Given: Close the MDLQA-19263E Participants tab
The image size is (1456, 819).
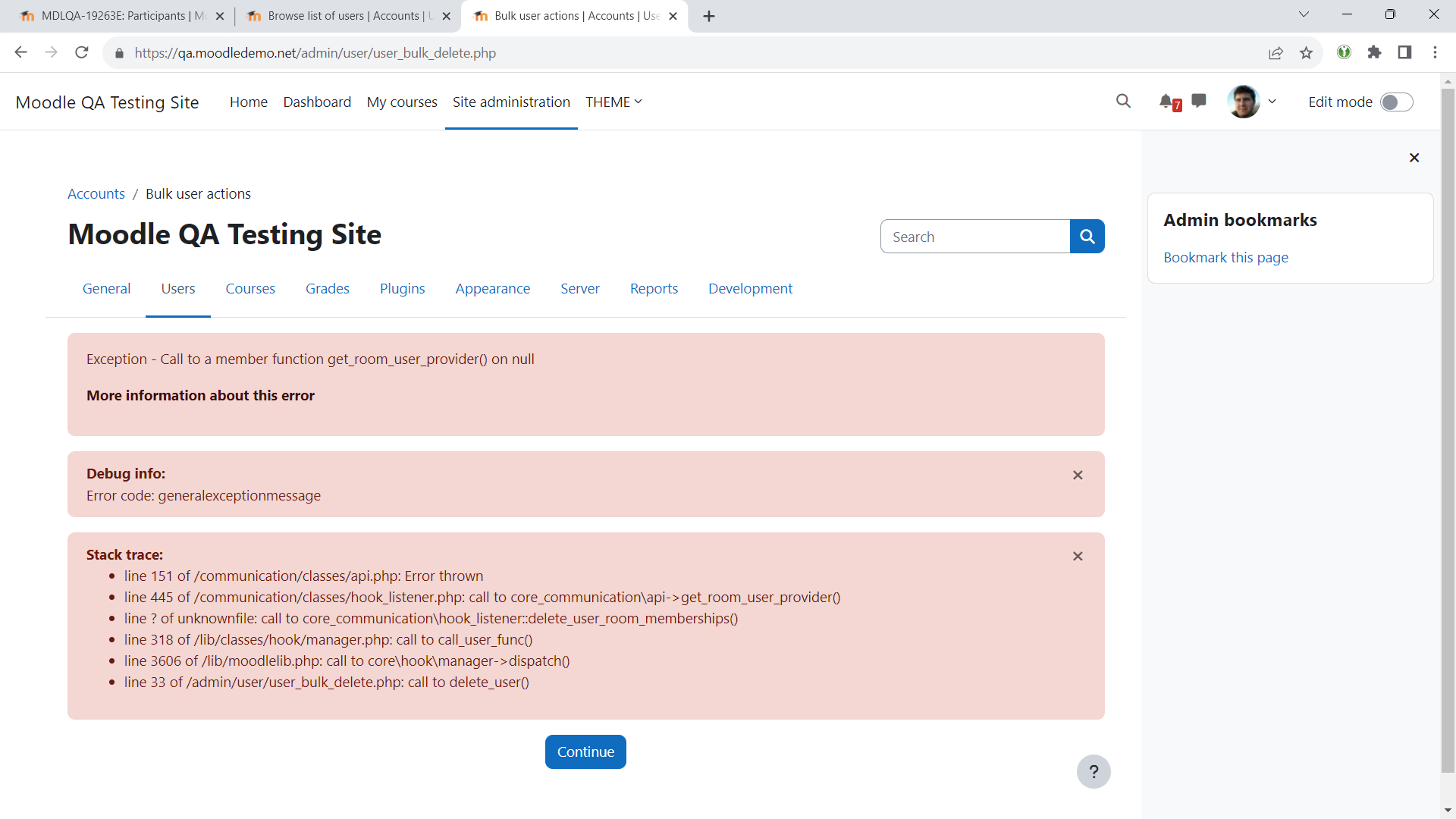Looking at the screenshot, I should [x=220, y=16].
